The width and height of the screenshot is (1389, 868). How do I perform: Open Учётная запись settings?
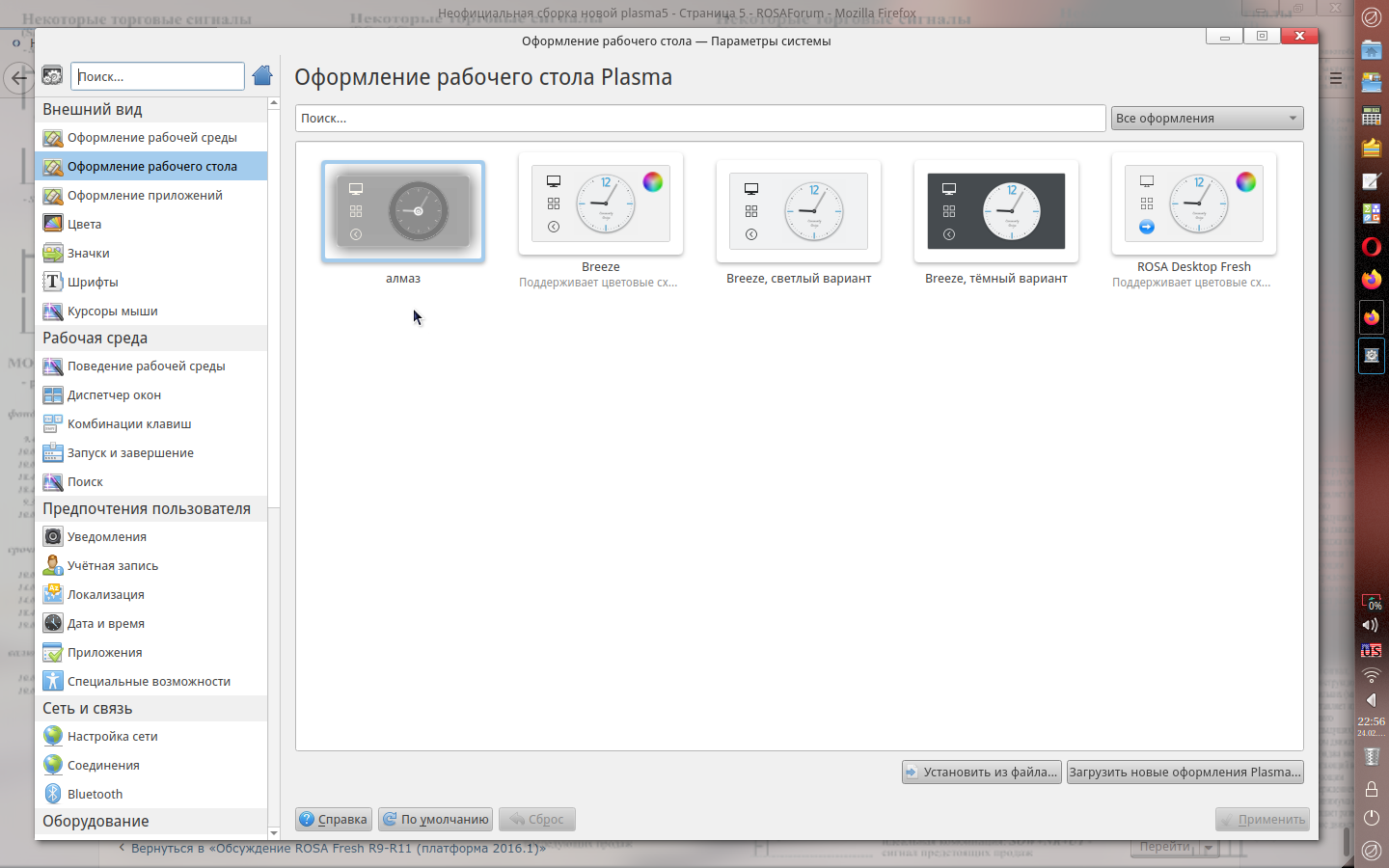pyautogui.click(x=151, y=565)
